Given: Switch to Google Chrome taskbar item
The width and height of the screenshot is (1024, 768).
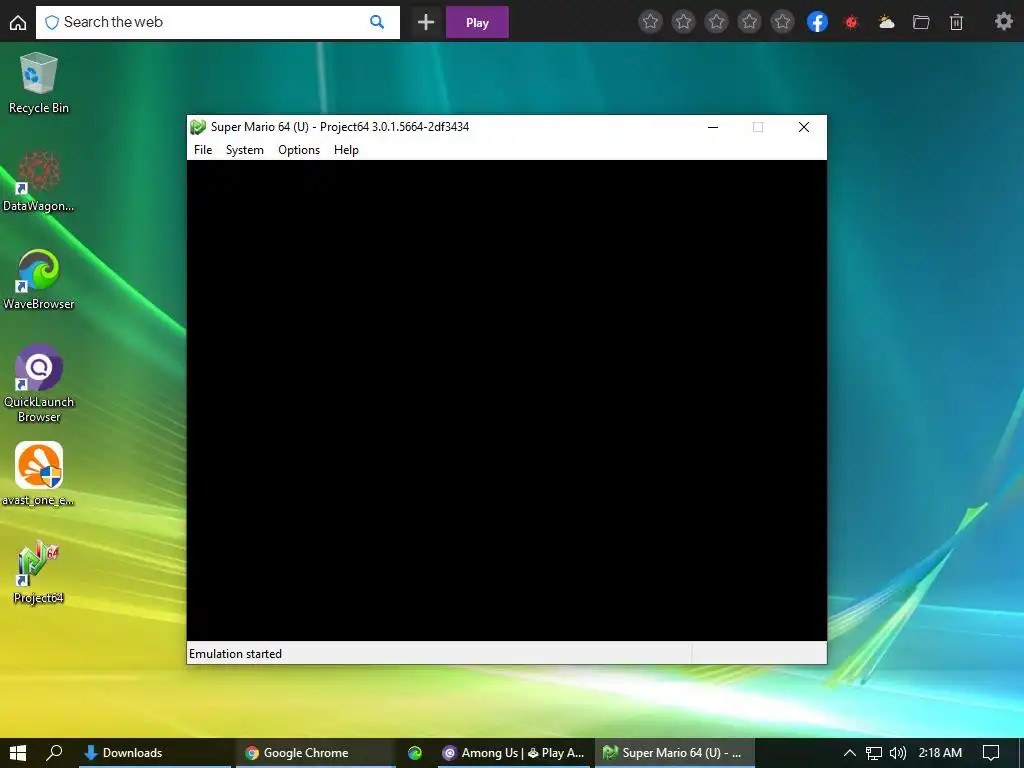Looking at the screenshot, I should 315,753.
